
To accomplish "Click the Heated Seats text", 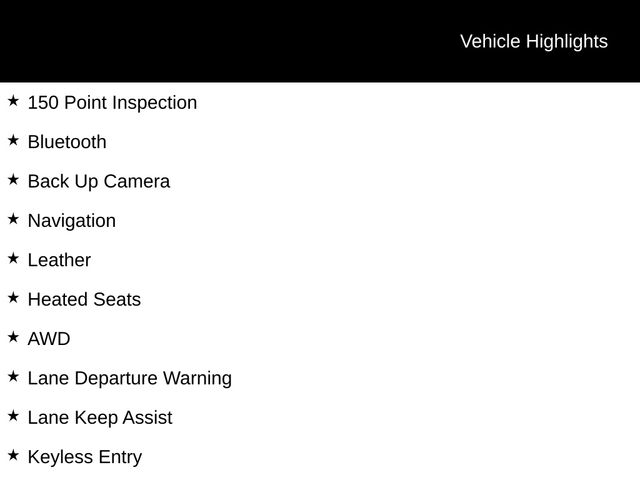I will tap(84, 300).
